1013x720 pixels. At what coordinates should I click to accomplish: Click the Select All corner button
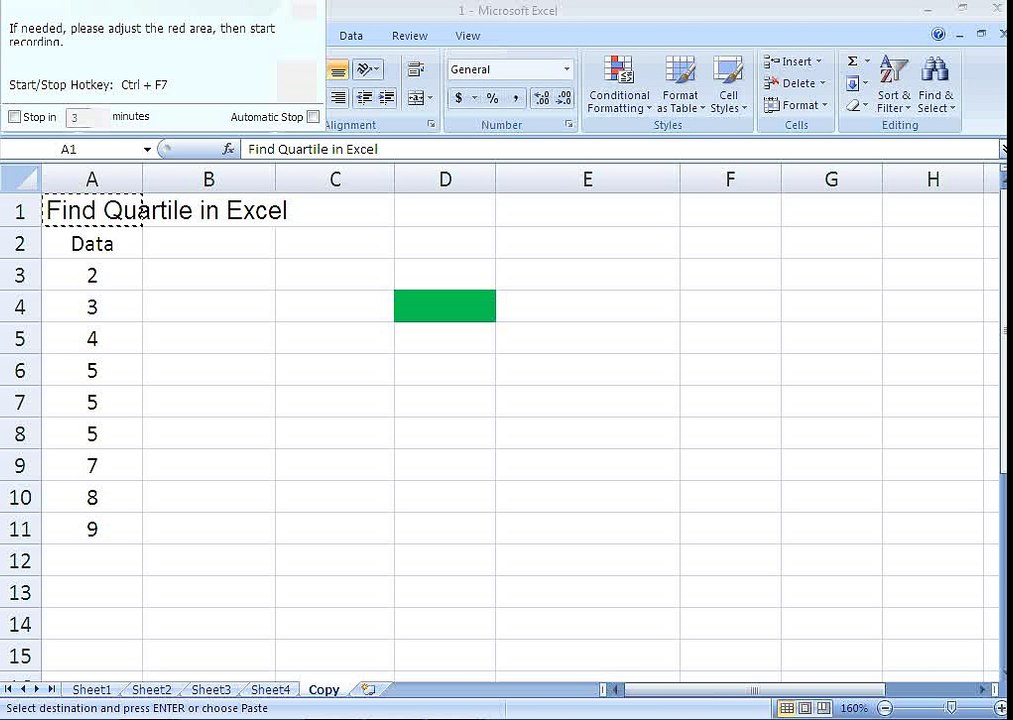pyautogui.click(x=21, y=178)
